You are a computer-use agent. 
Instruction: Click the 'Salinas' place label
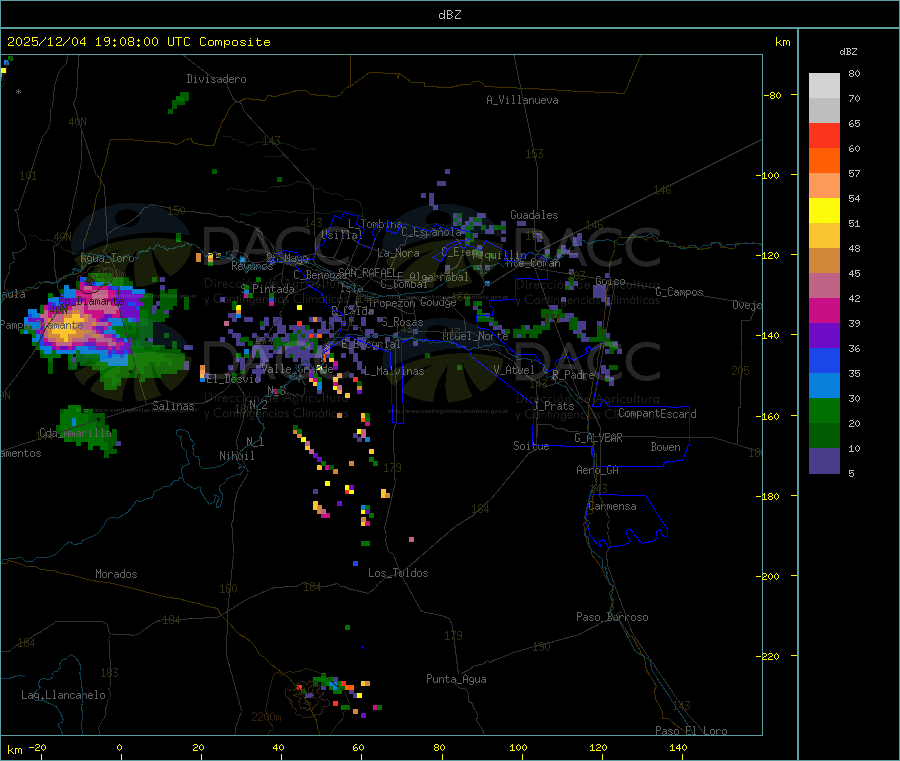click(173, 406)
